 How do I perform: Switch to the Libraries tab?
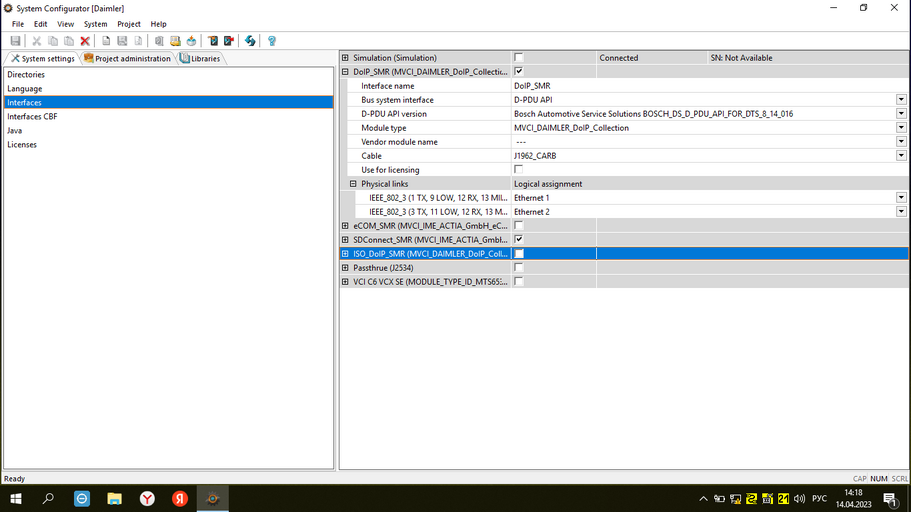(200, 58)
